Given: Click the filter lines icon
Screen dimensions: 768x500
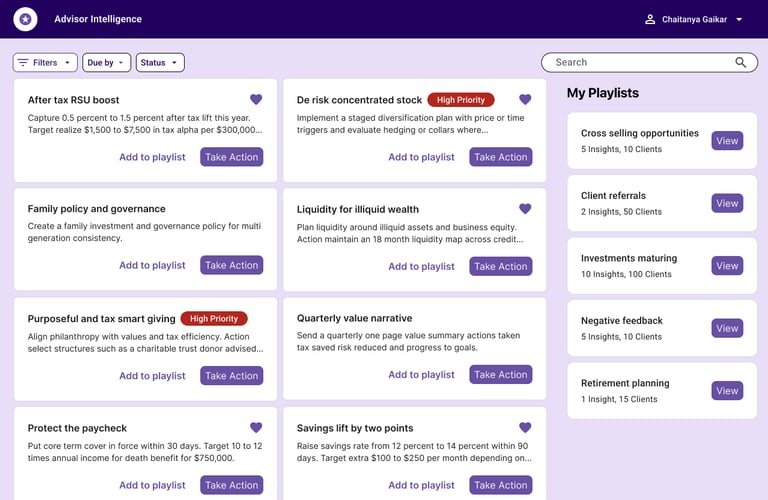Looking at the screenshot, I should [x=23, y=63].
